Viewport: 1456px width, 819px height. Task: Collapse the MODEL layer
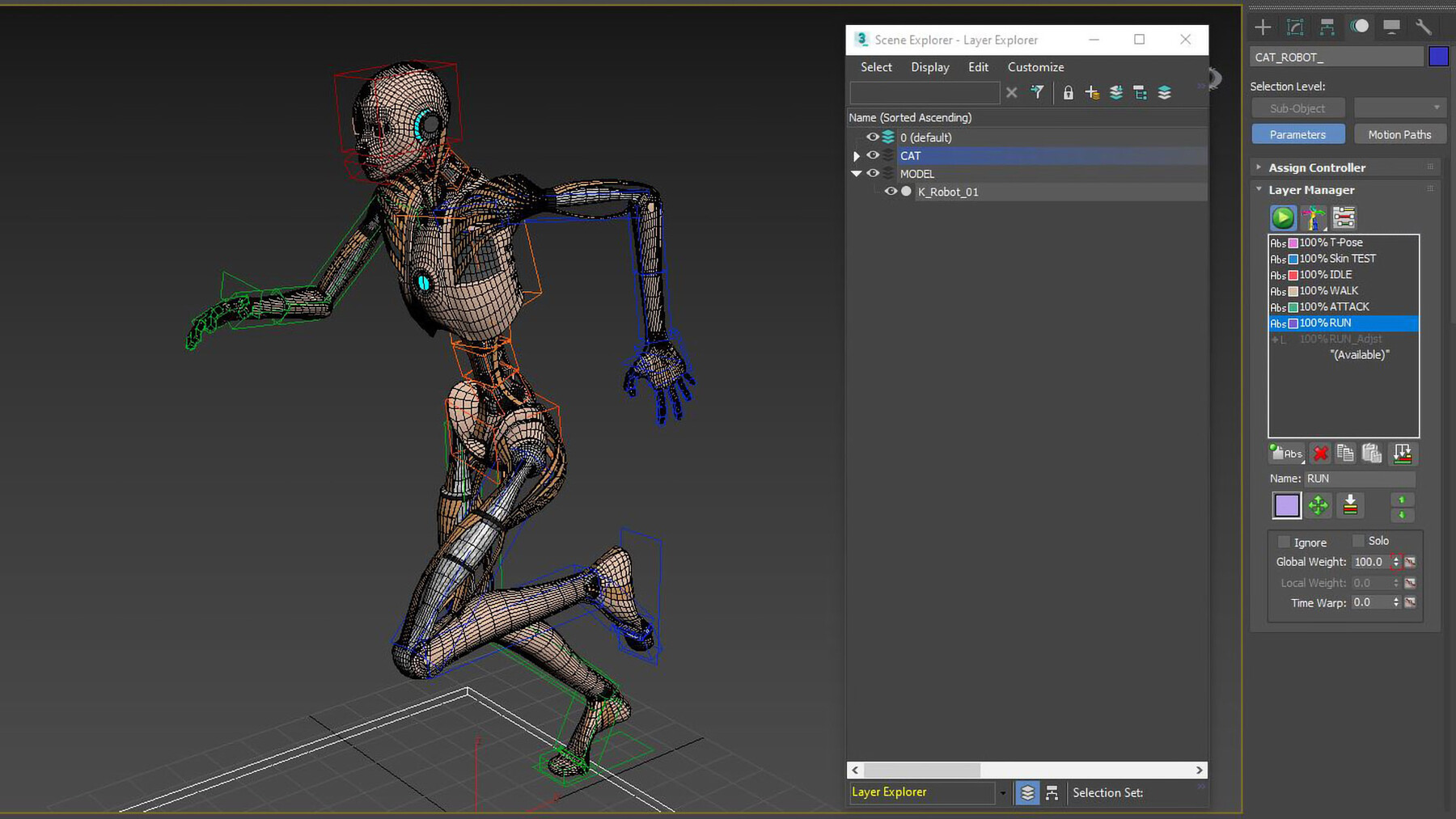tap(857, 174)
